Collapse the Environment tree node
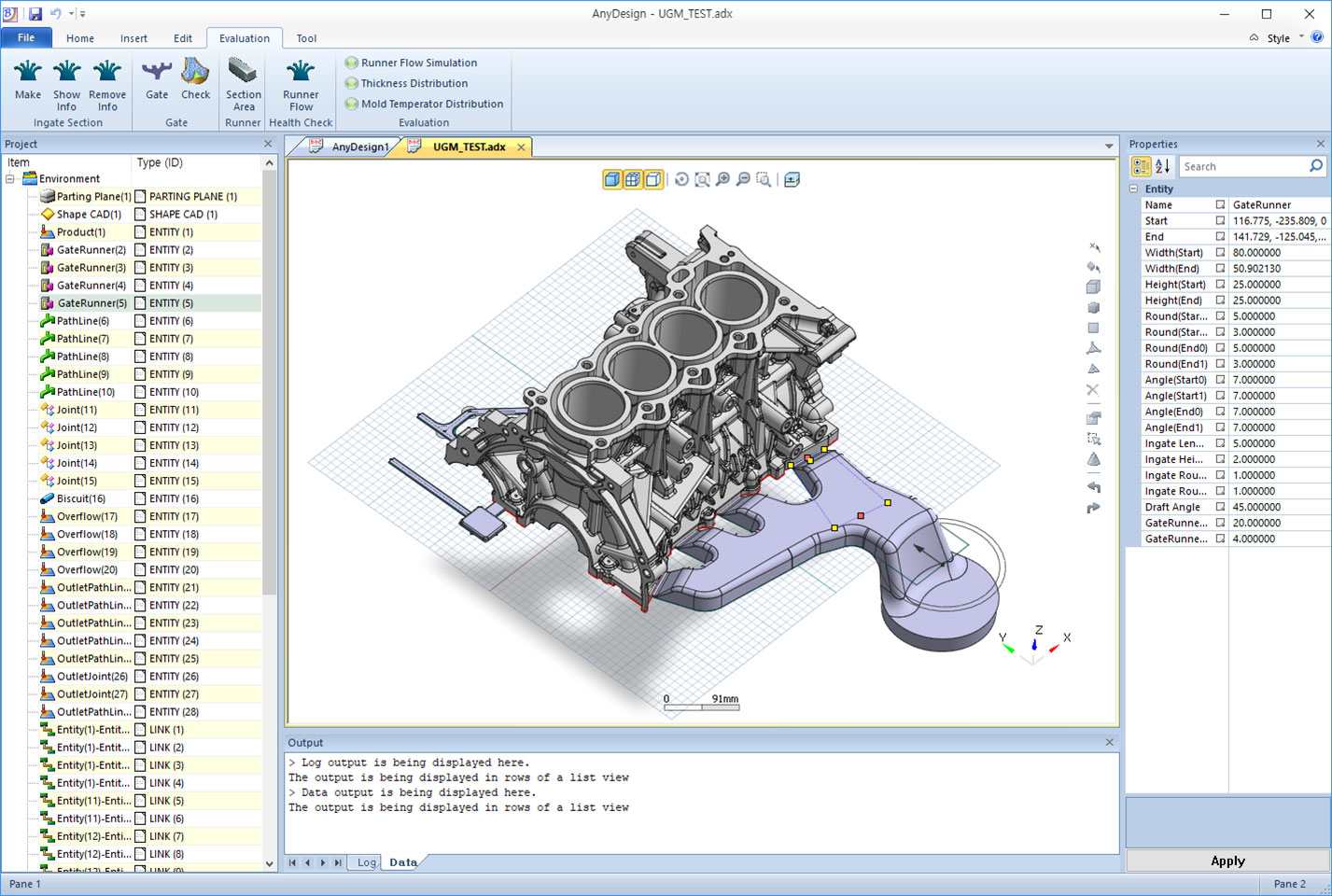1332x896 pixels. tap(10, 179)
